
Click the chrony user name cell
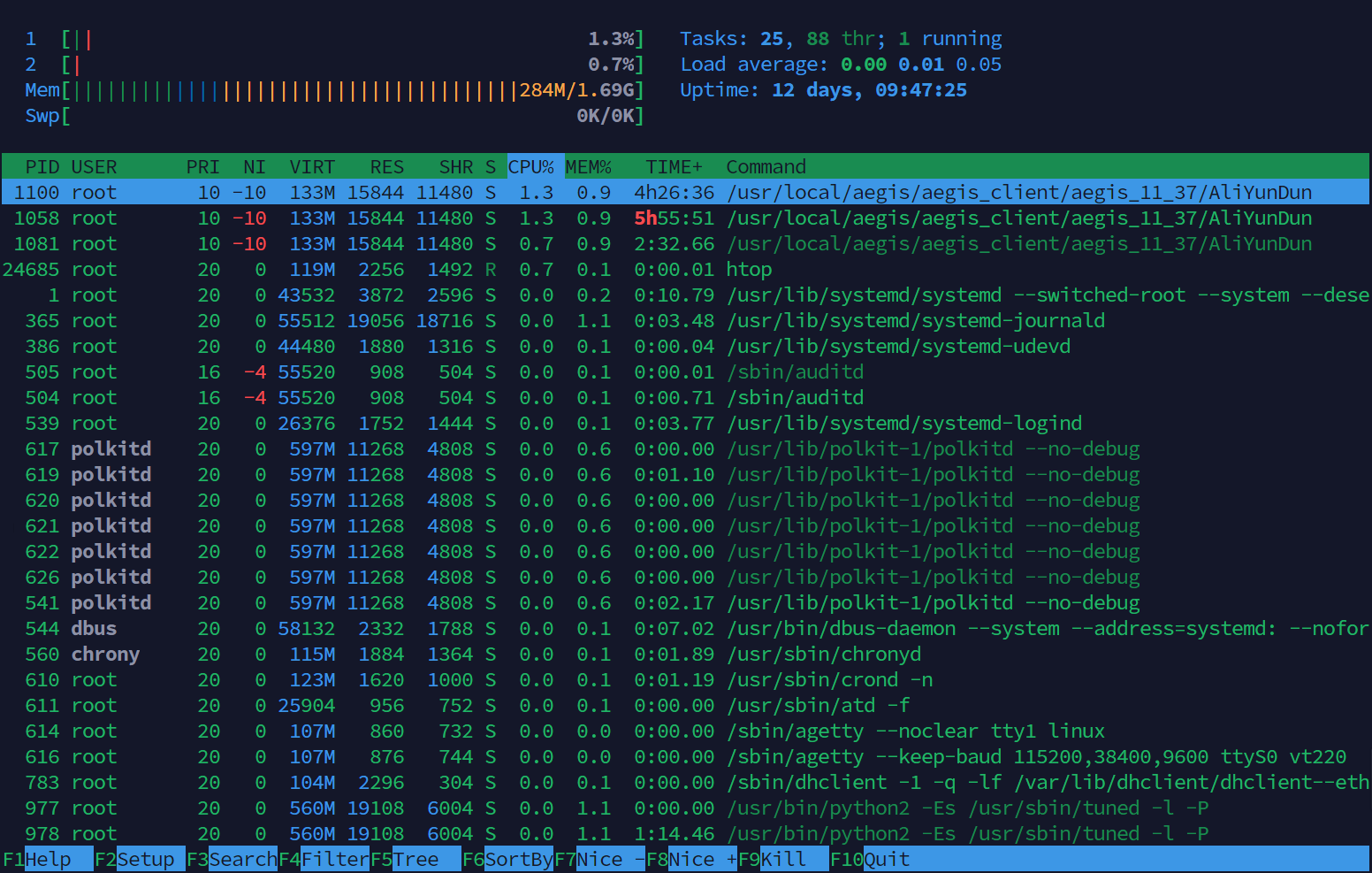(105, 655)
